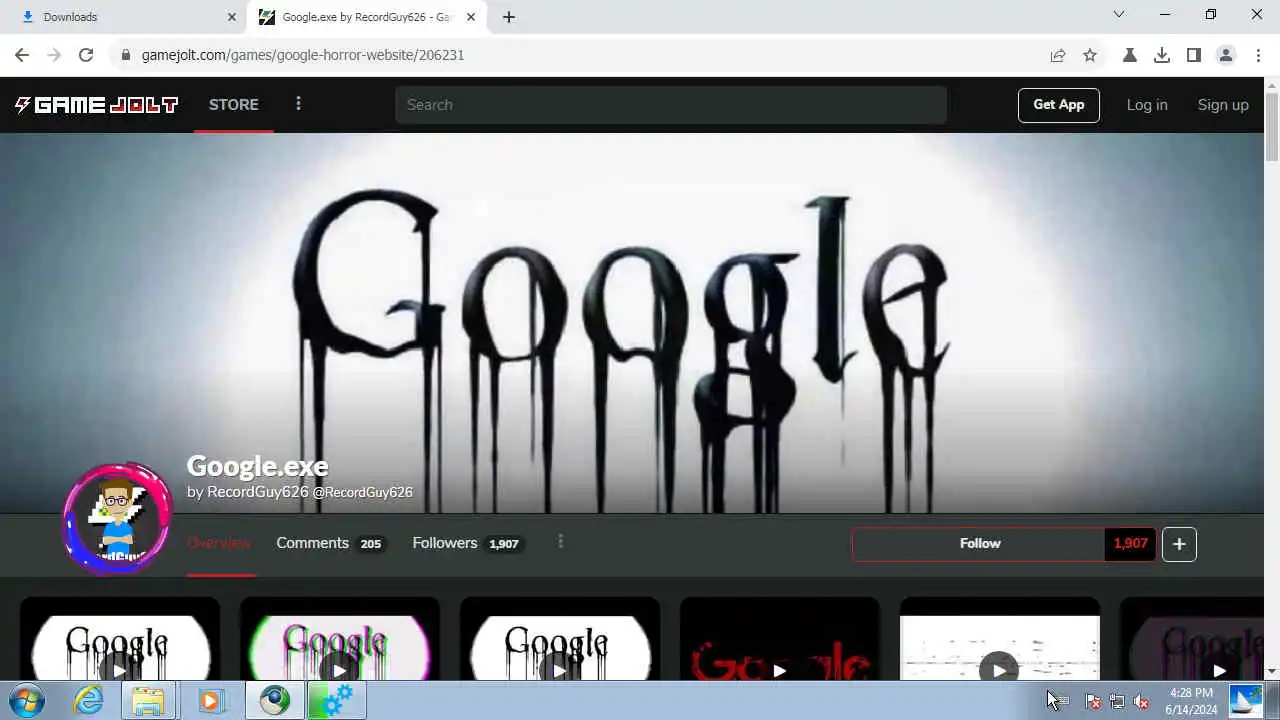Play the glitchy pink-green Google video
The image size is (1280, 720).
[x=340, y=640]
